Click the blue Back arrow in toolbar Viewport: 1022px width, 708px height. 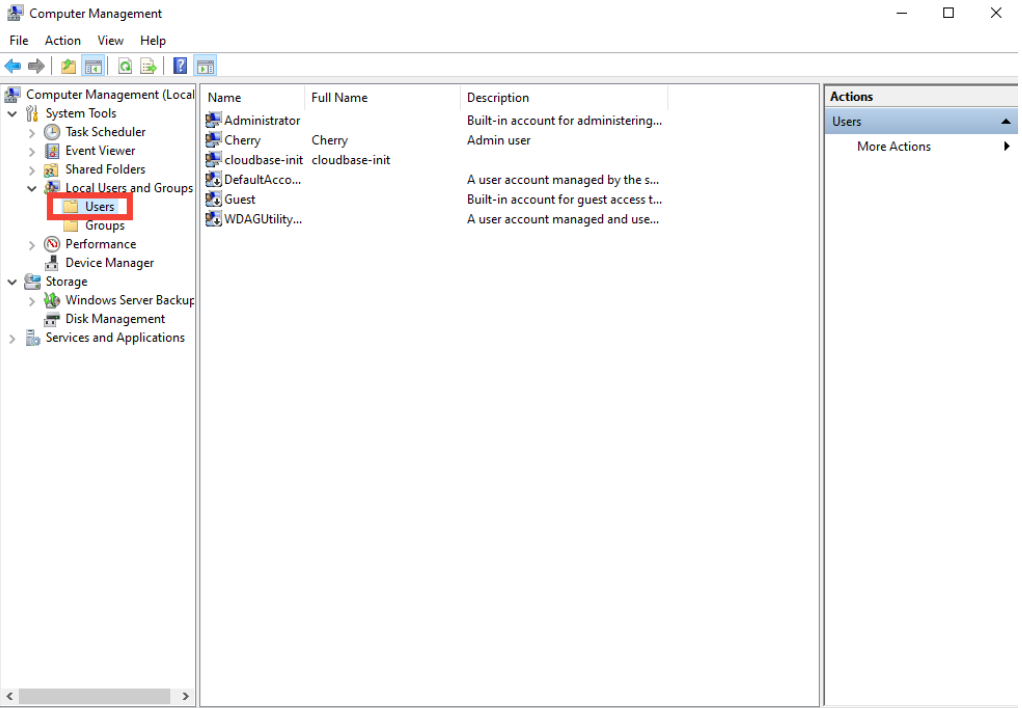pyautogui.click(x=13, y=66)
